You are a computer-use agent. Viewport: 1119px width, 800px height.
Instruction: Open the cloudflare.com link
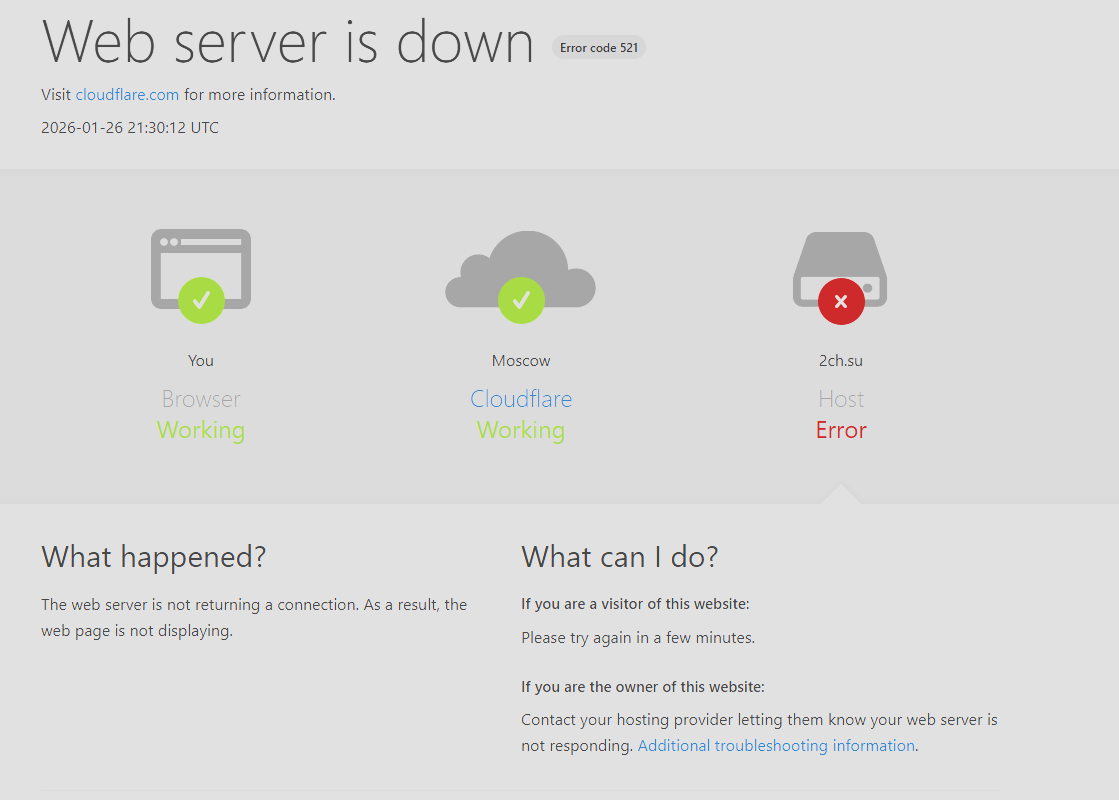127,95
